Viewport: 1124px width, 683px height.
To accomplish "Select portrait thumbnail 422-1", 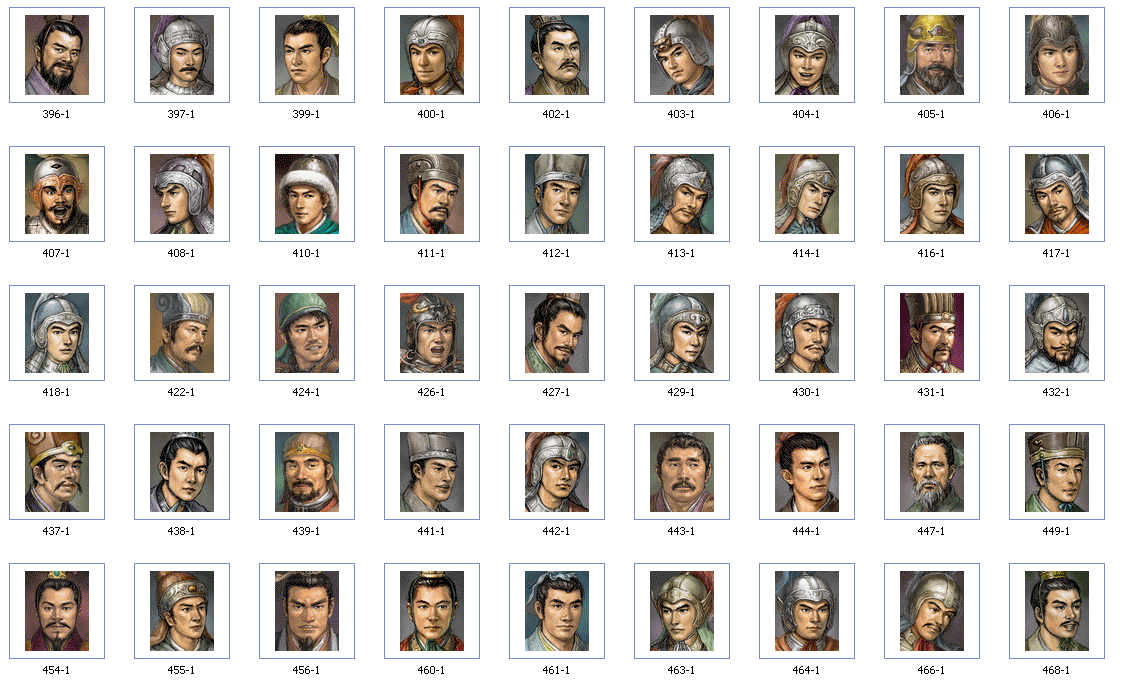I will [182, 333].
